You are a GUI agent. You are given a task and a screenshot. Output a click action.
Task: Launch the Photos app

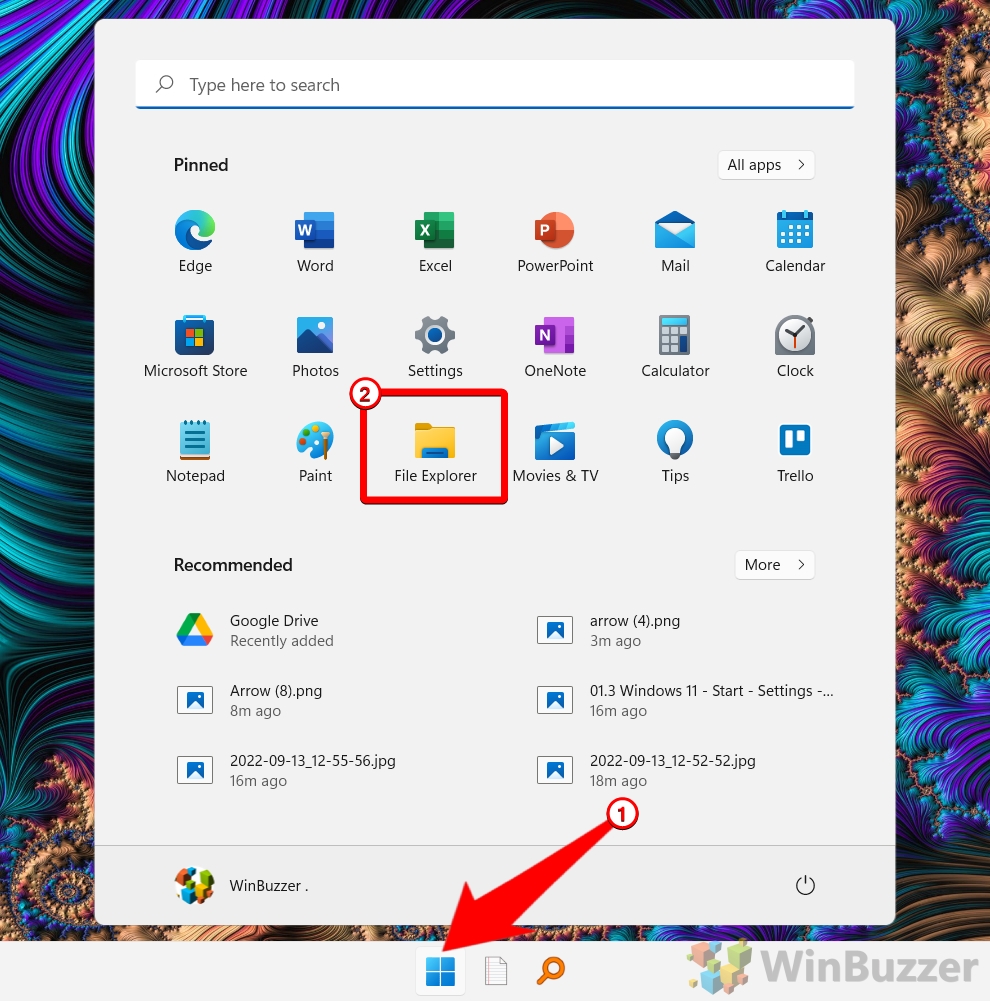315,347
